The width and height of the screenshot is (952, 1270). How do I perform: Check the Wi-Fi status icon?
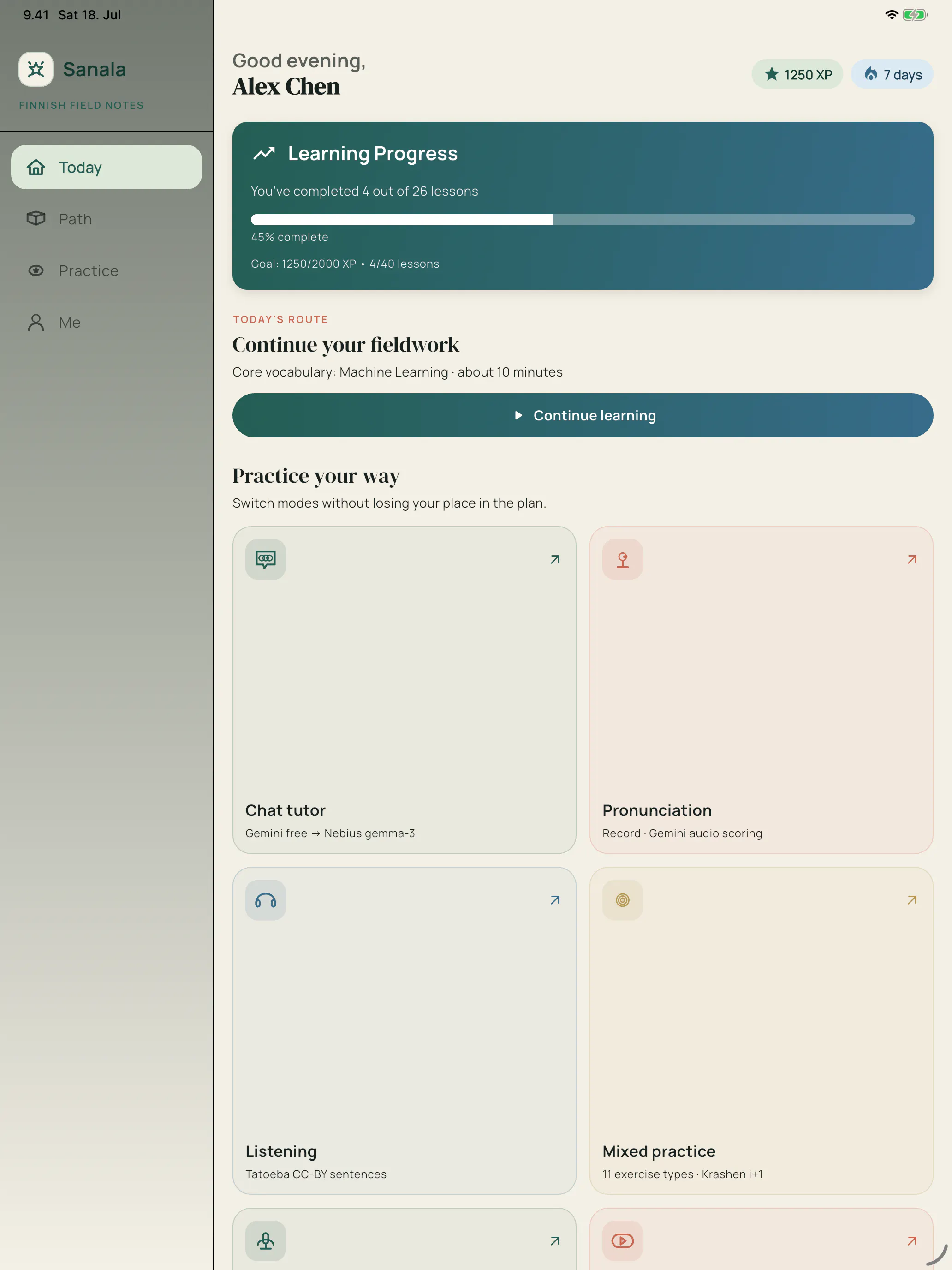(891, 15)
